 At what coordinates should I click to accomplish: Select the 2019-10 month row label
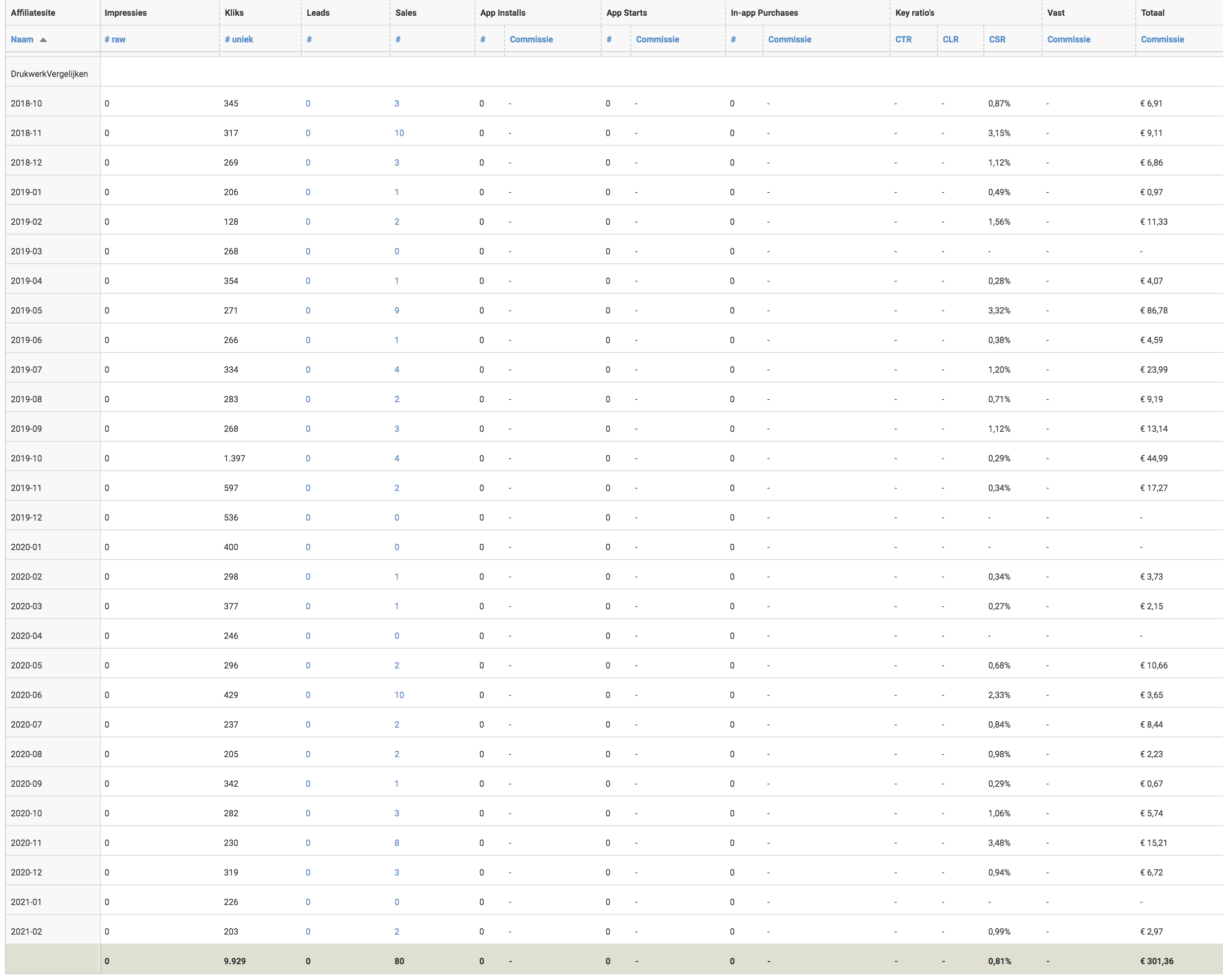tap(26, 458)
